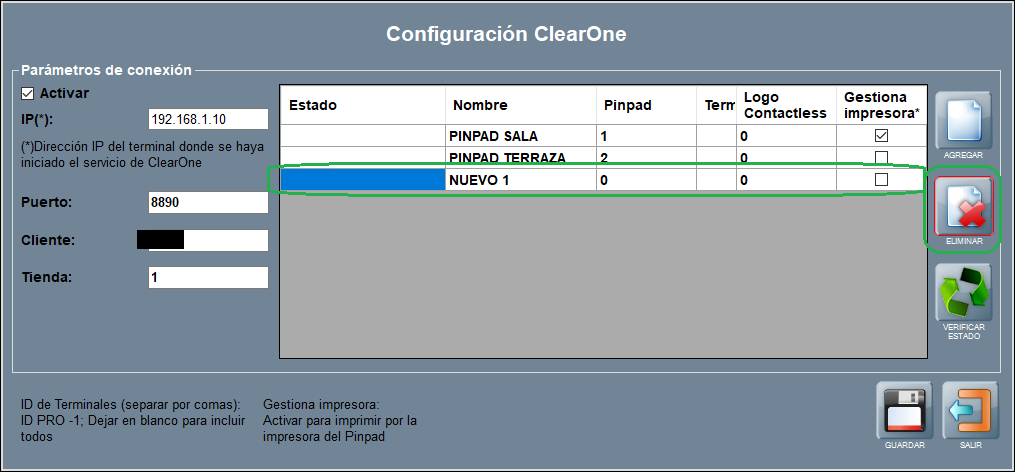Enable Gestiona impresora for PINPAD TERRAZA
1015x472 pixels.
(881, 157)
